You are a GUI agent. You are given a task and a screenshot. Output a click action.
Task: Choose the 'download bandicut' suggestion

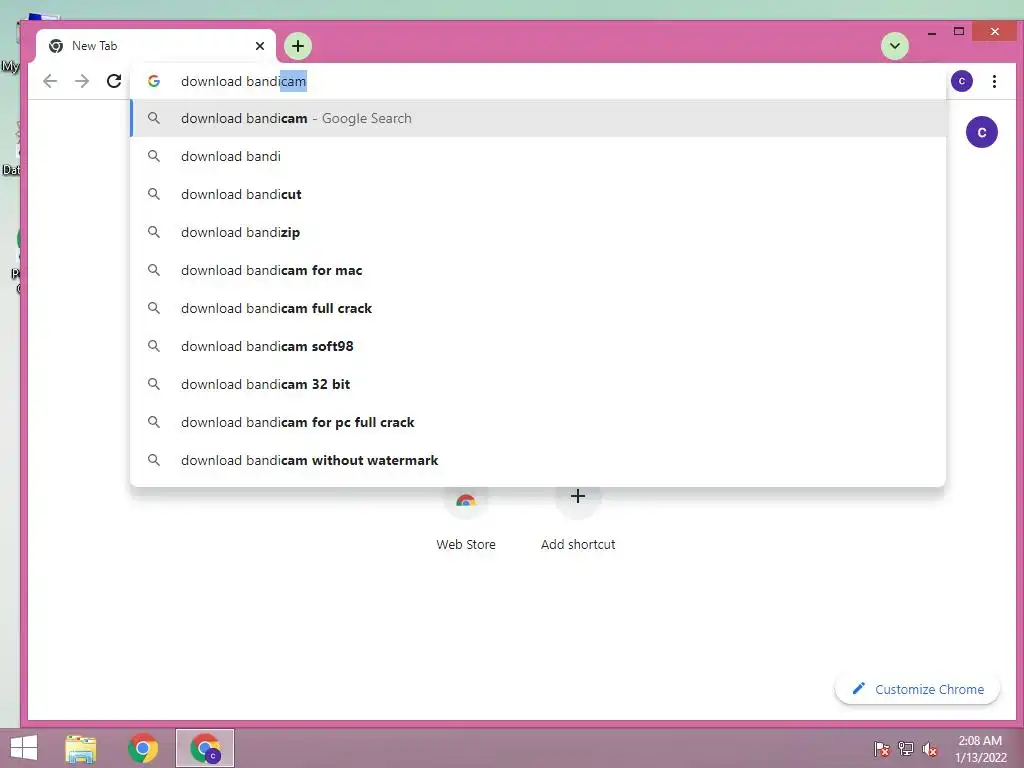pyautogui.click(x=538, y=194)
